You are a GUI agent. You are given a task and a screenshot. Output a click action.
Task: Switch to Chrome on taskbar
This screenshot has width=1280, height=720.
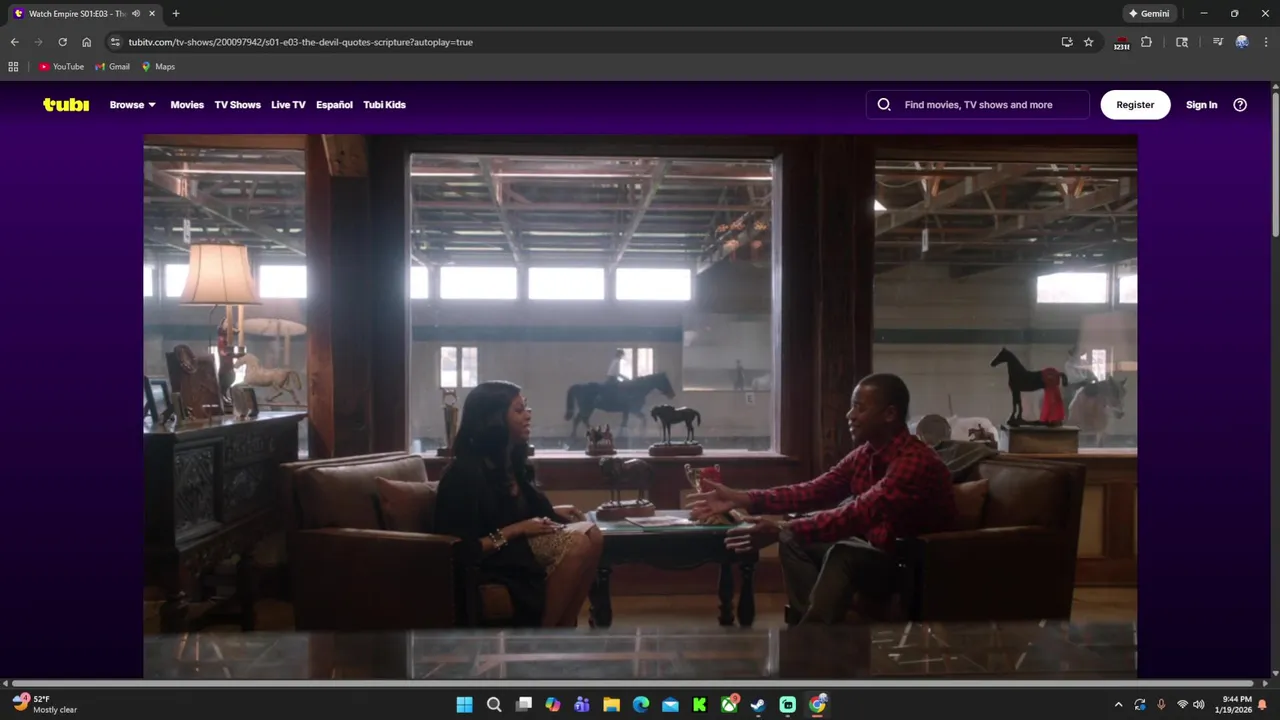(x=817, y=704)
